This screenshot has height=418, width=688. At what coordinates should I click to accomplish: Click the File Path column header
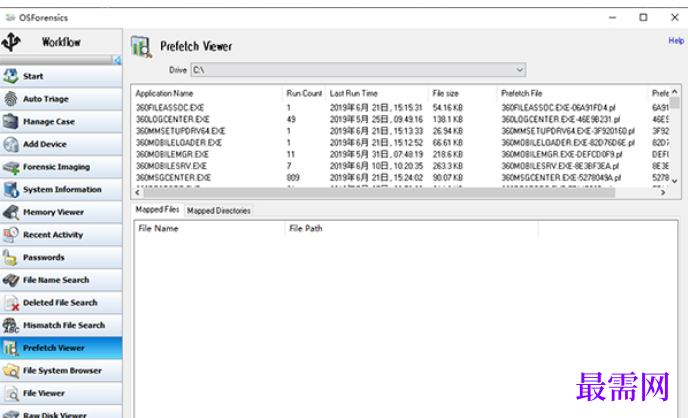pos(412,229)
